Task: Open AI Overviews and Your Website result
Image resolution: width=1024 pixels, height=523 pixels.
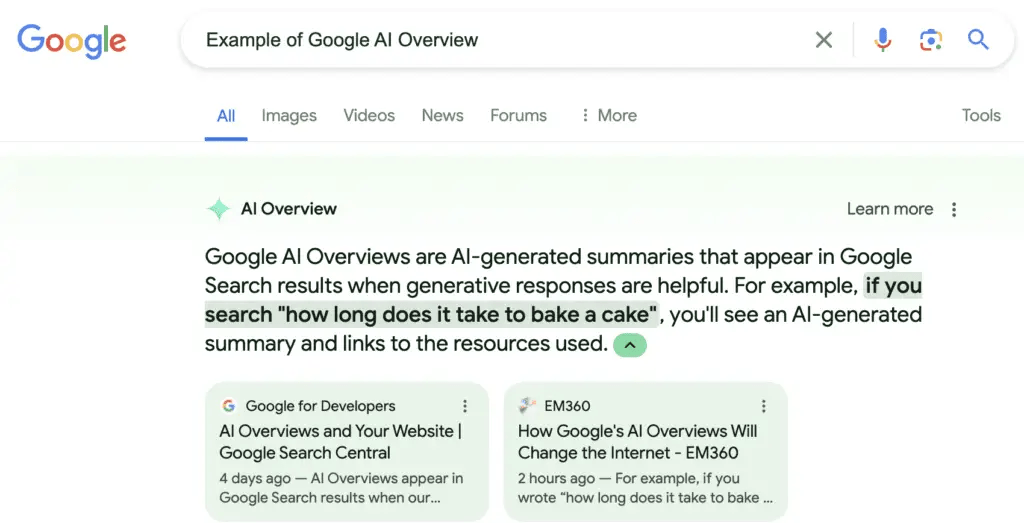Action: [x=340, y=441]
